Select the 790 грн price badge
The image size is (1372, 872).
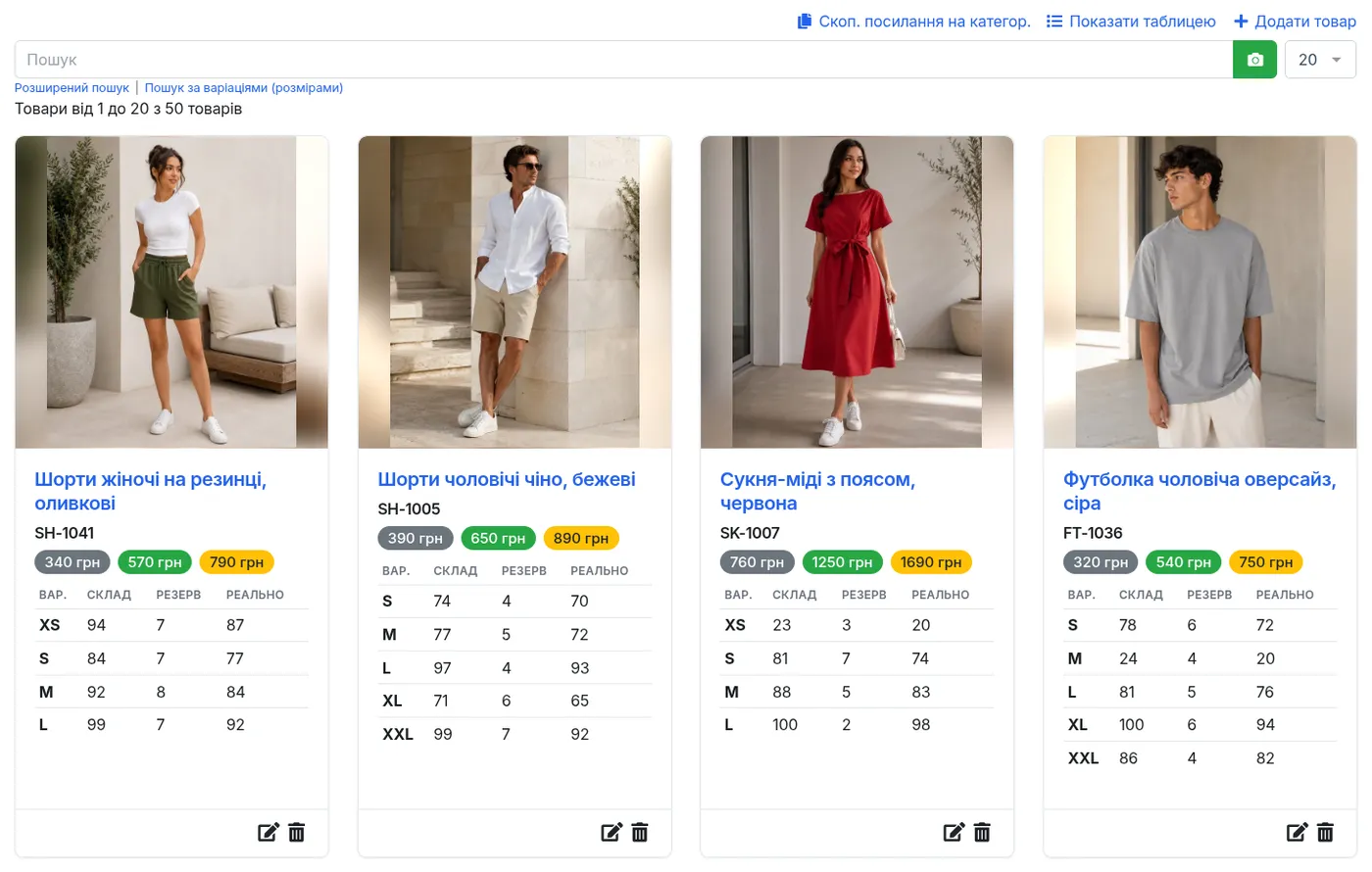tap(236, 562)
